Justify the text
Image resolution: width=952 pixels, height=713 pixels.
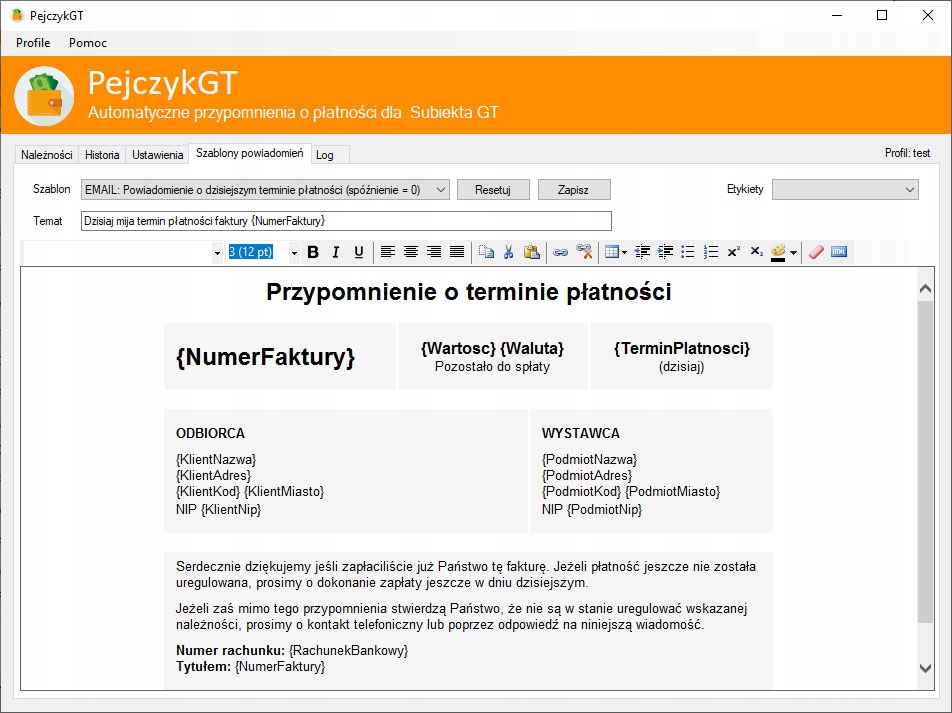point(457,252)
